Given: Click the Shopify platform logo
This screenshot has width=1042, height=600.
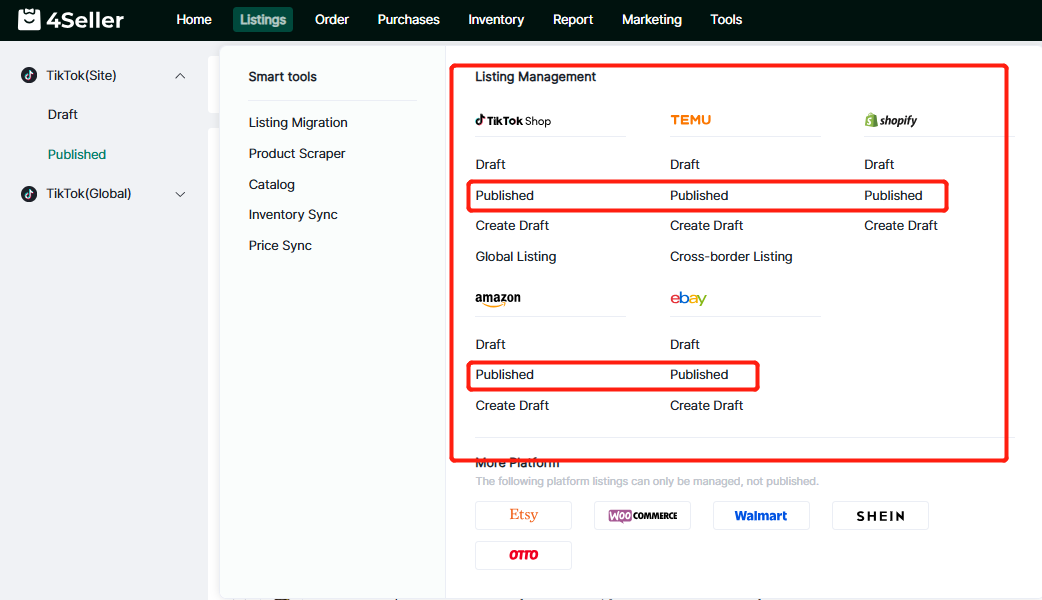Looking at the screenshot, I should click(890, 121).
